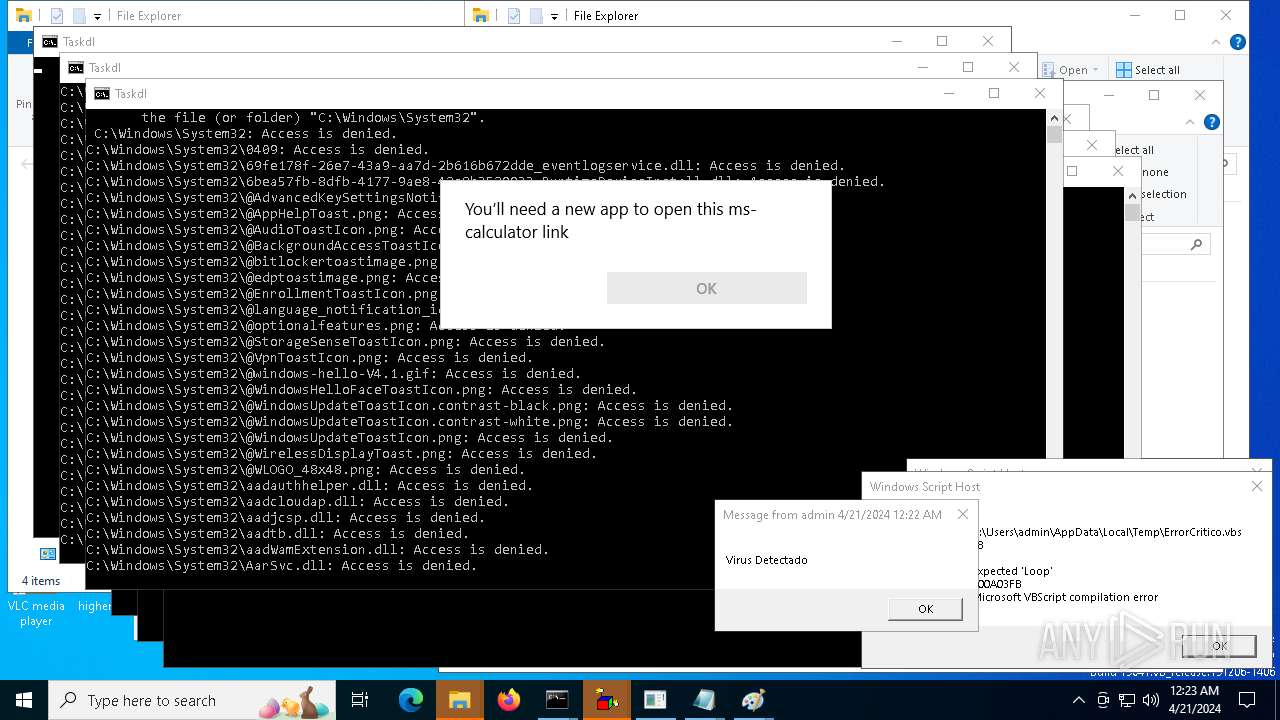Screen dimensions: 1280x720
Task: Open File Explorer taskbar icon
Action: click(x=459, y=700)
